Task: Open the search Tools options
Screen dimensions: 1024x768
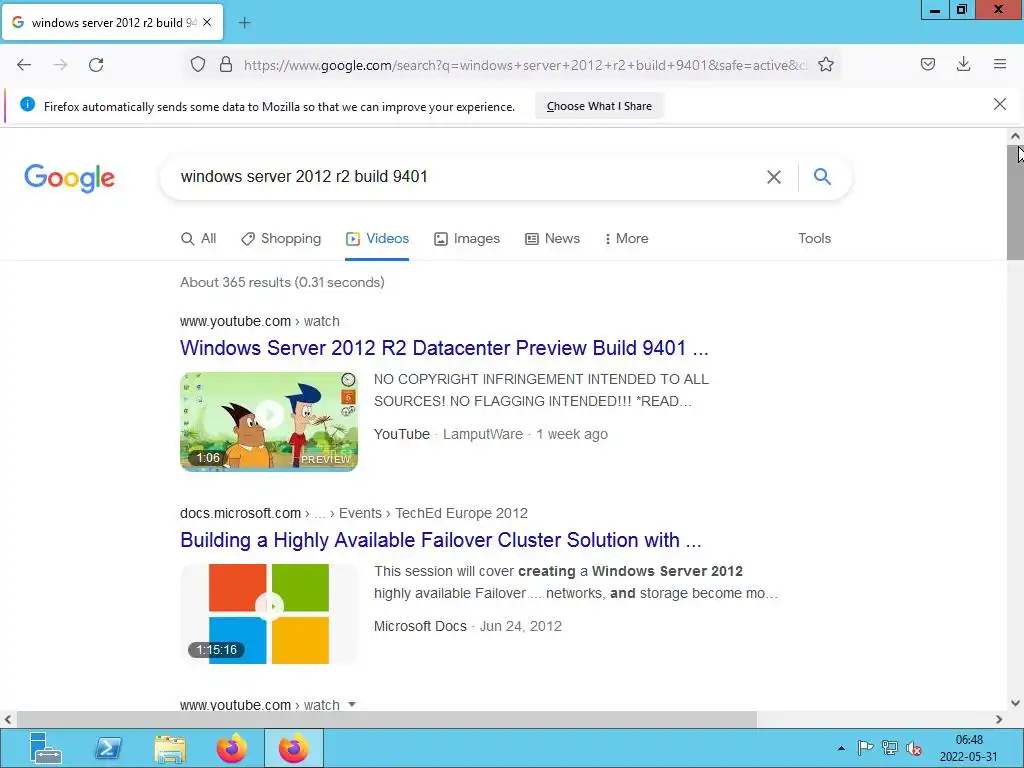Action: click(x=814, y=238)
